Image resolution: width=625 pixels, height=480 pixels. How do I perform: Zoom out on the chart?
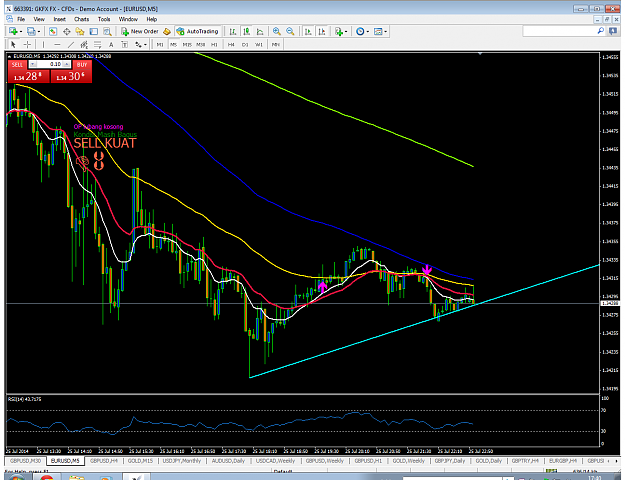coord(290,31)
